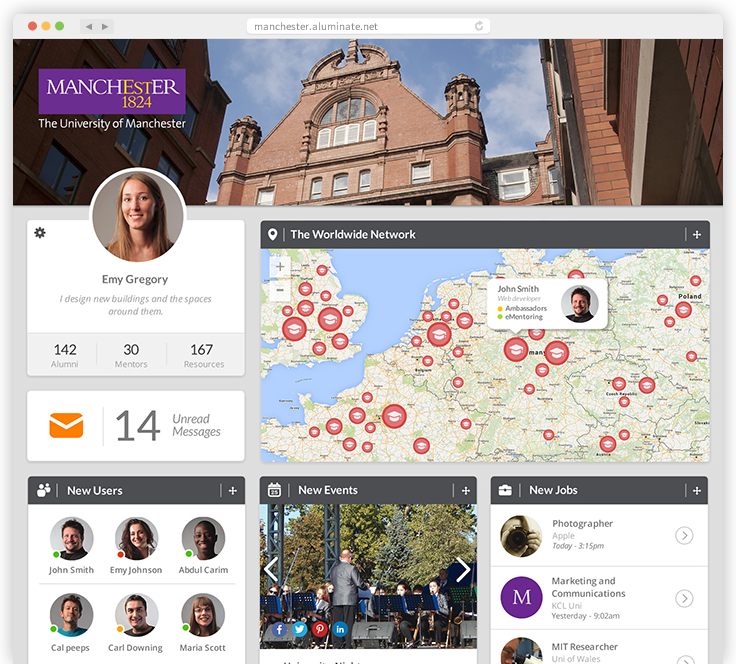The image size is (736, 664).
Task: Click the macOS yellow minimize button
Action: pos(46,26)
